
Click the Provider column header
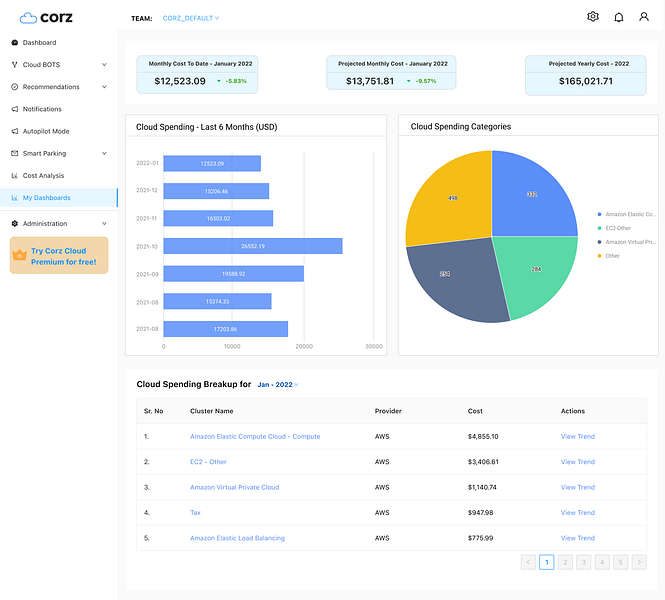click(388, 411)
